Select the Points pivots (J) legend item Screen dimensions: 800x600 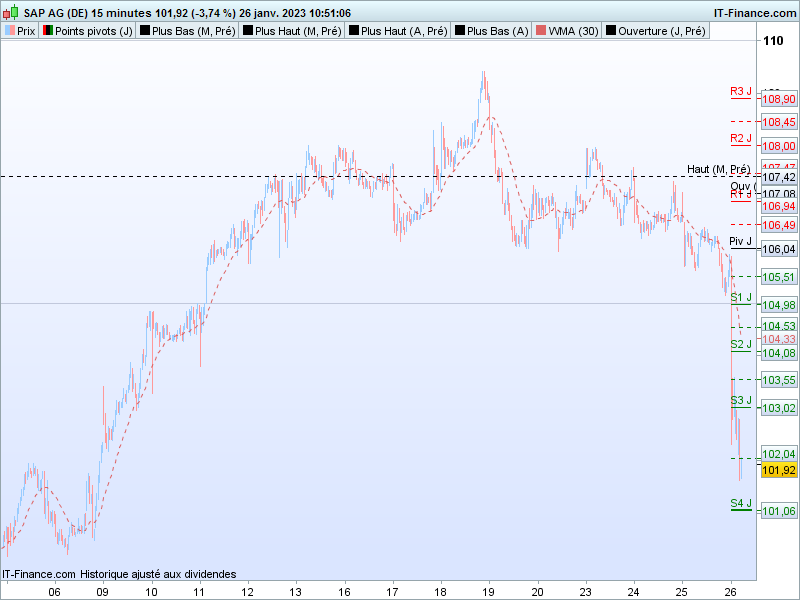[x=88, y=31]
